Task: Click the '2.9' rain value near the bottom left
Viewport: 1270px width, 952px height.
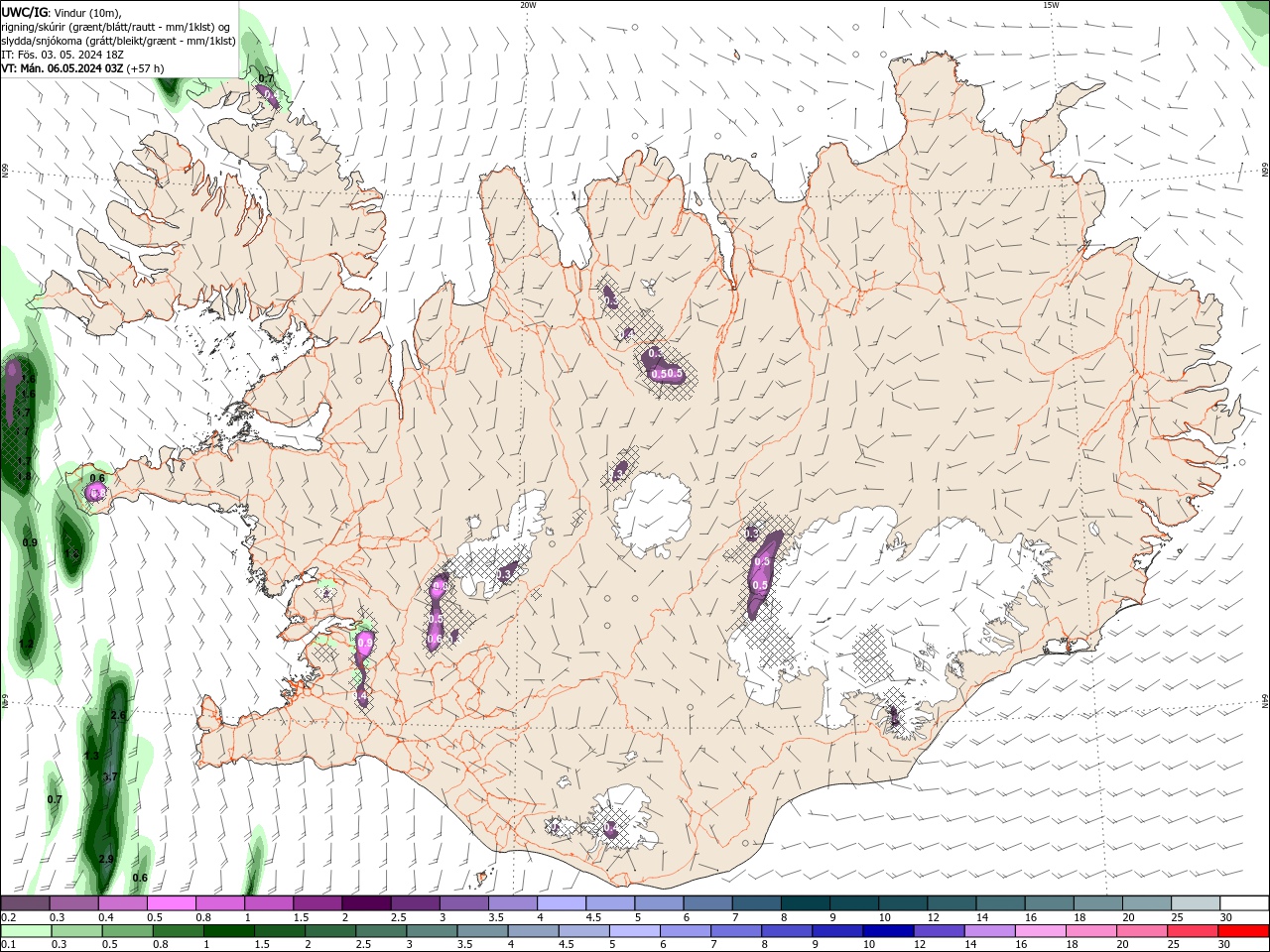Action: pyautogui.click(x=106, y=859)
